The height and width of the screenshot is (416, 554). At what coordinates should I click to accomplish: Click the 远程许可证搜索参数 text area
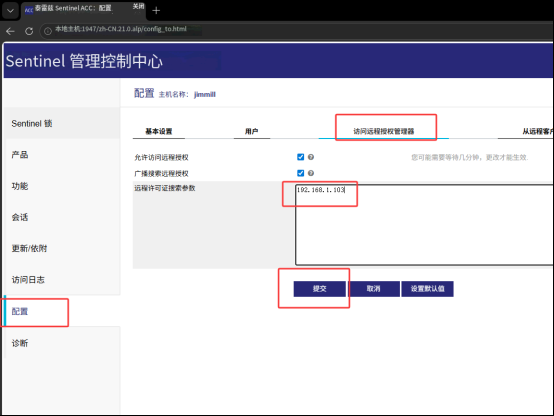coord(424,224)
